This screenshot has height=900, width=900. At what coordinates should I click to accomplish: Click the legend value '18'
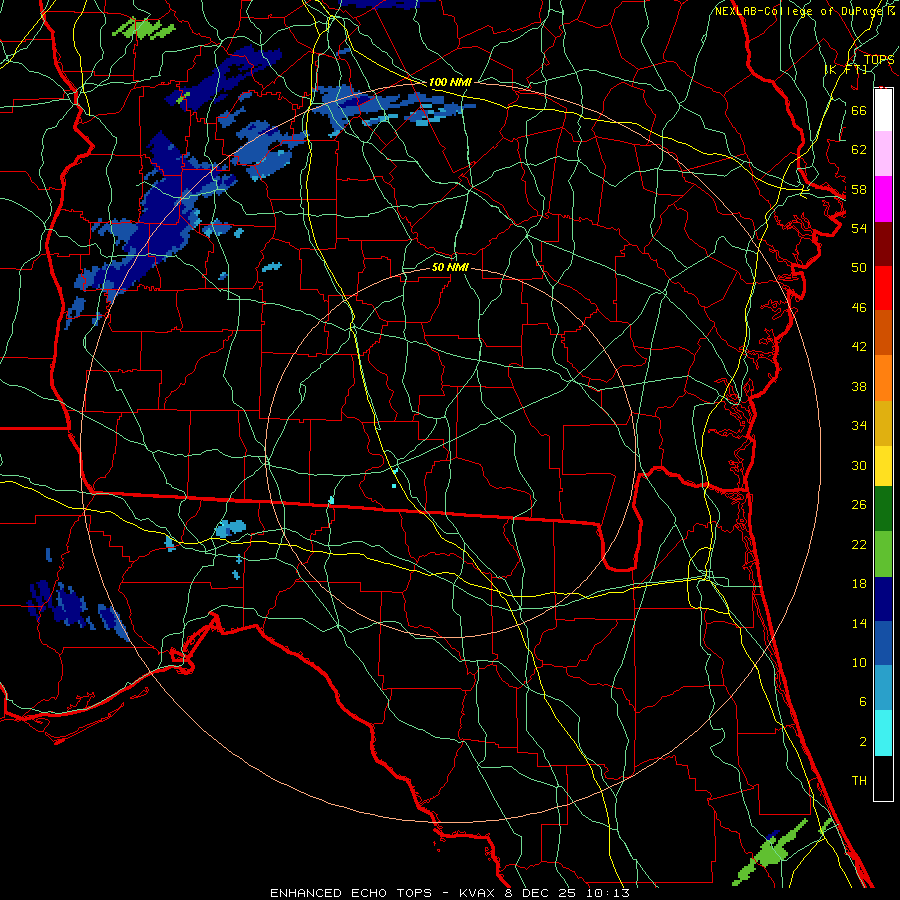pyautogui.click(x=859, y=584)
